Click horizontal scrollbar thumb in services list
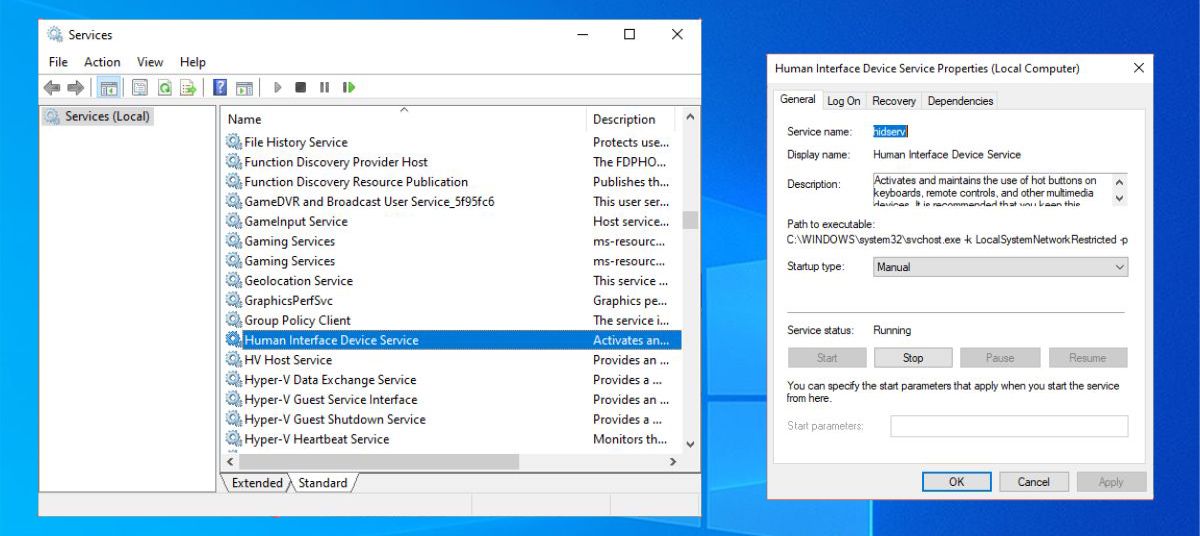This screenshot has height=536, width=1200. pos(380,462)
